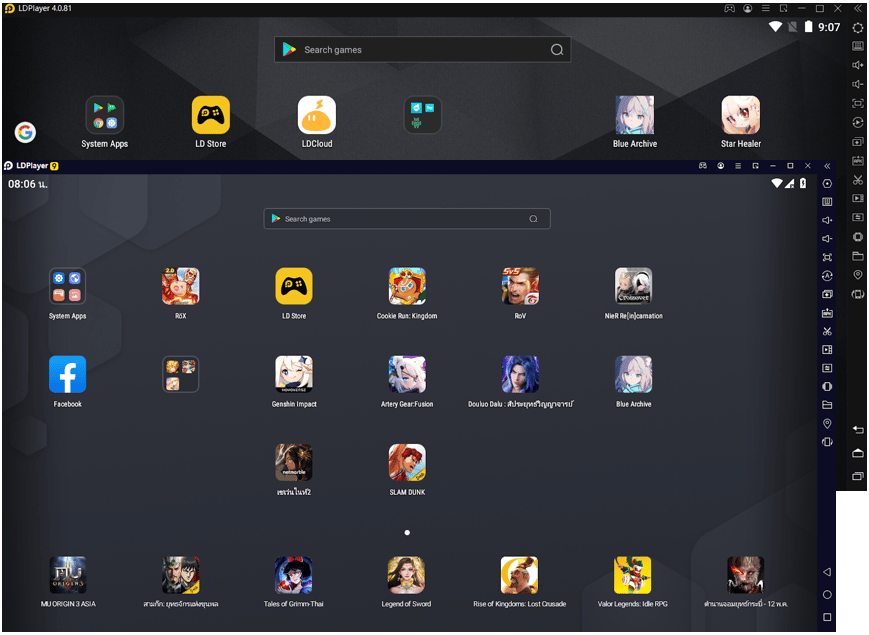Launch Legend of Sword
Screen dimensions: 869x635
406,575
